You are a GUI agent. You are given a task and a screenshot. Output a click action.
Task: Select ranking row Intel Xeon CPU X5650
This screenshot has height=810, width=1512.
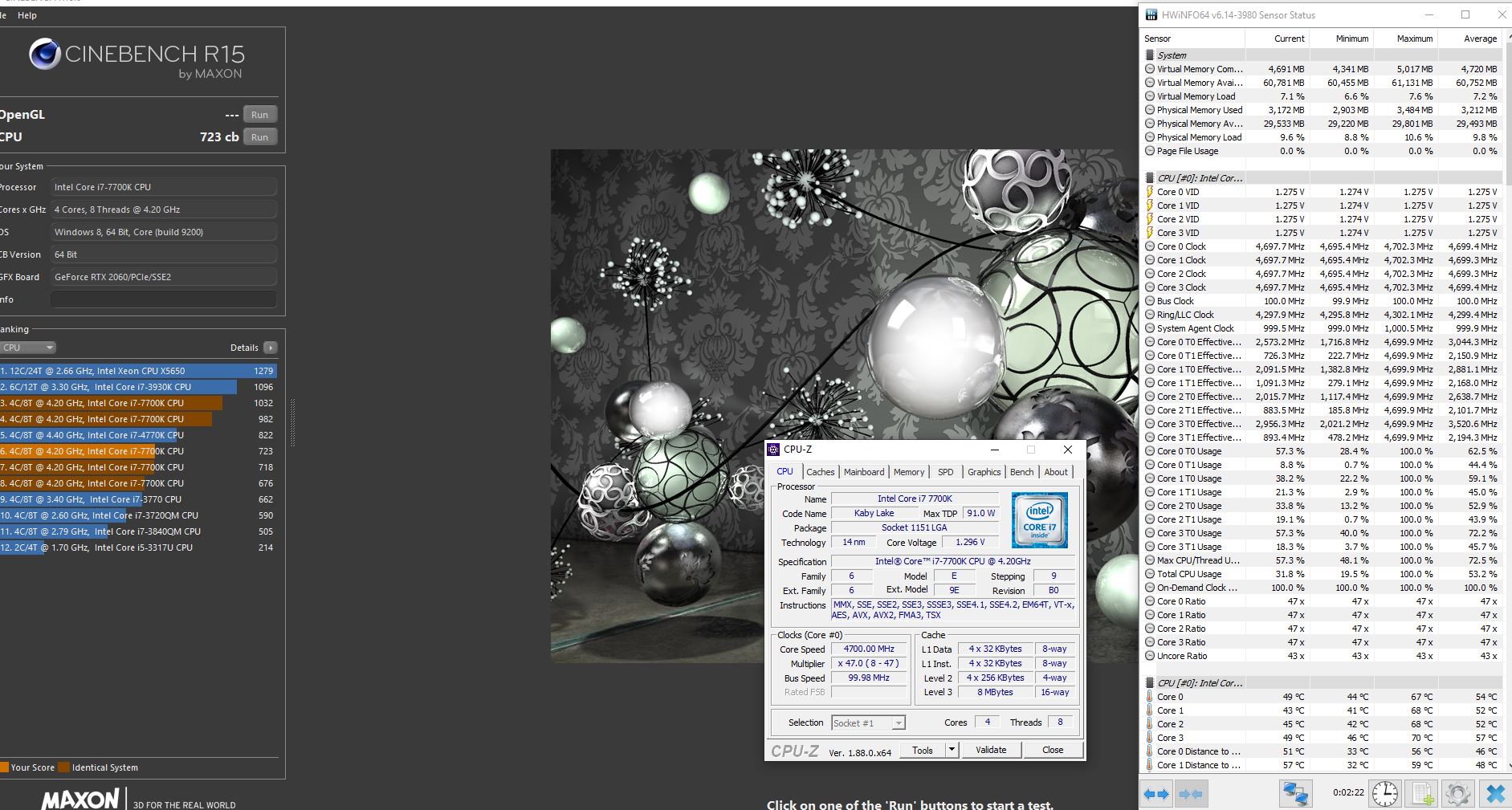(x=138, y=371)
